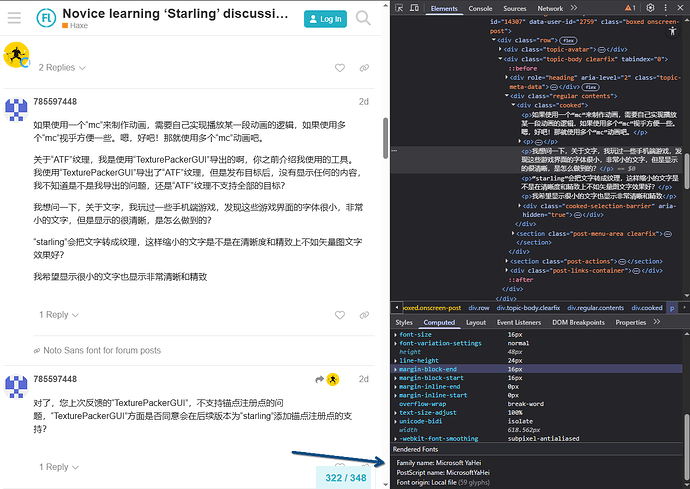This screenshot has height=489, width=690.
Task: Expand the div class="topic-avatar" node
Action: coord(500,49)
